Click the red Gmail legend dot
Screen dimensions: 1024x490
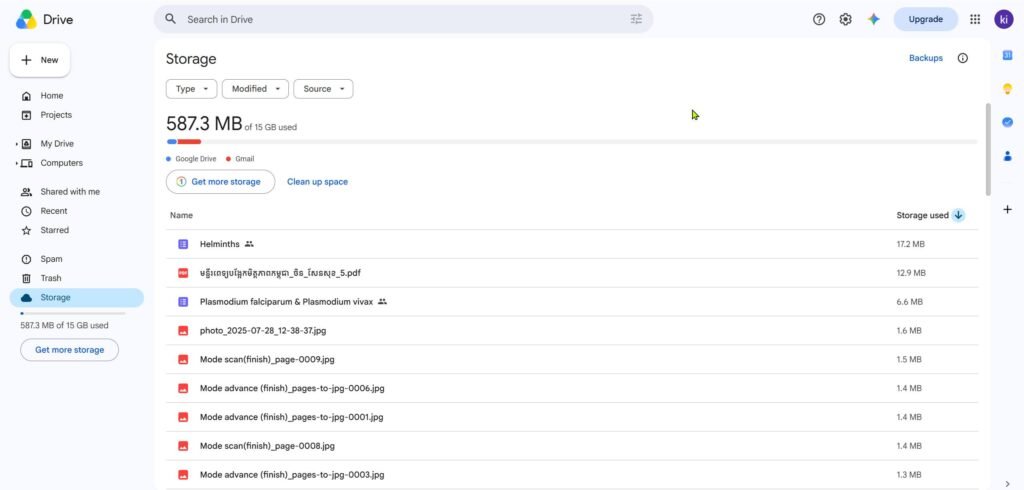point(228,159)
